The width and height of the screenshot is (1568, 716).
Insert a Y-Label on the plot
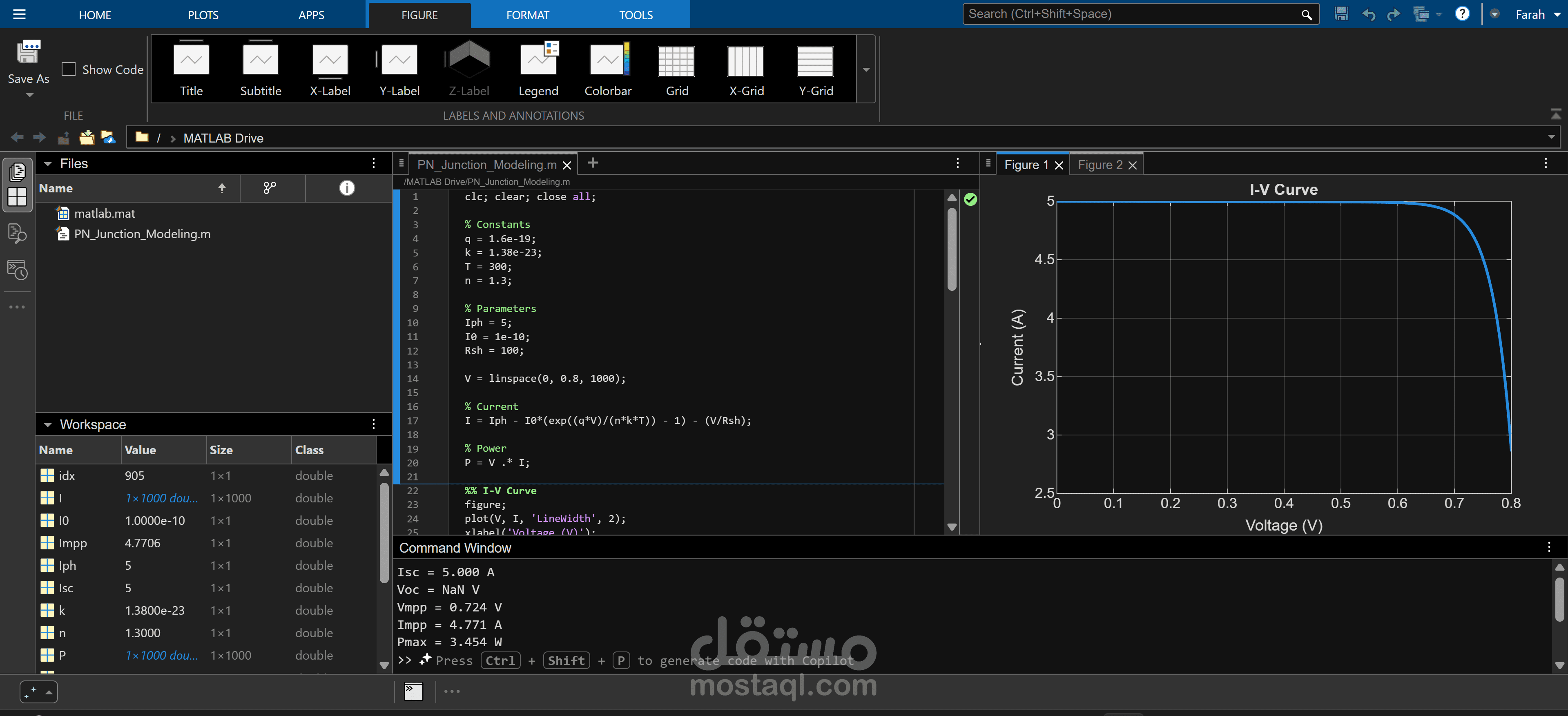tap(399, 69)
